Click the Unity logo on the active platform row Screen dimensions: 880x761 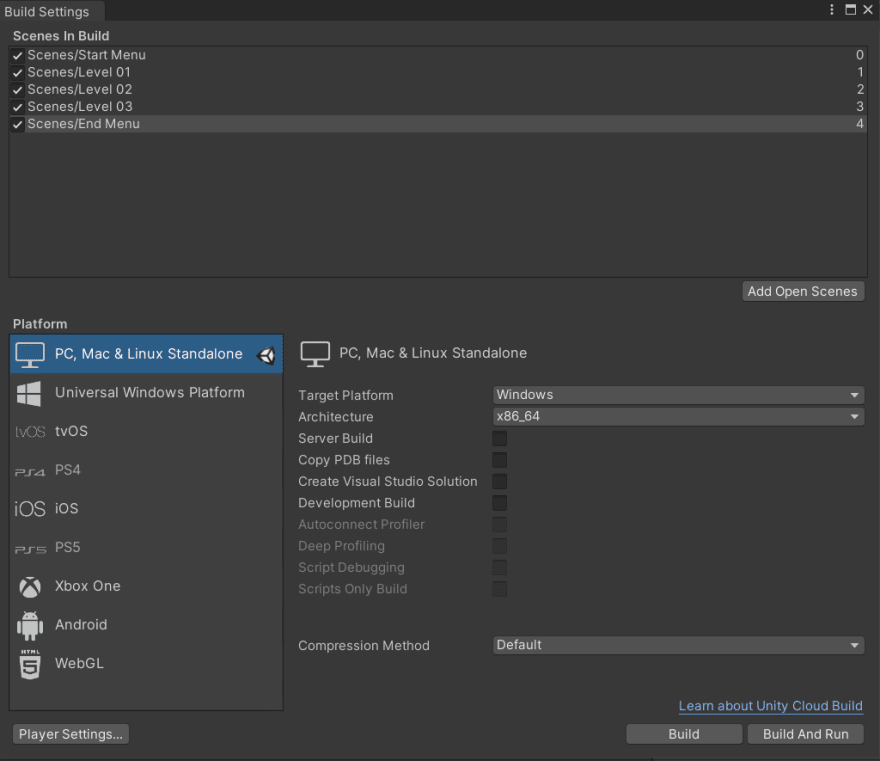[x=266, y=355]
